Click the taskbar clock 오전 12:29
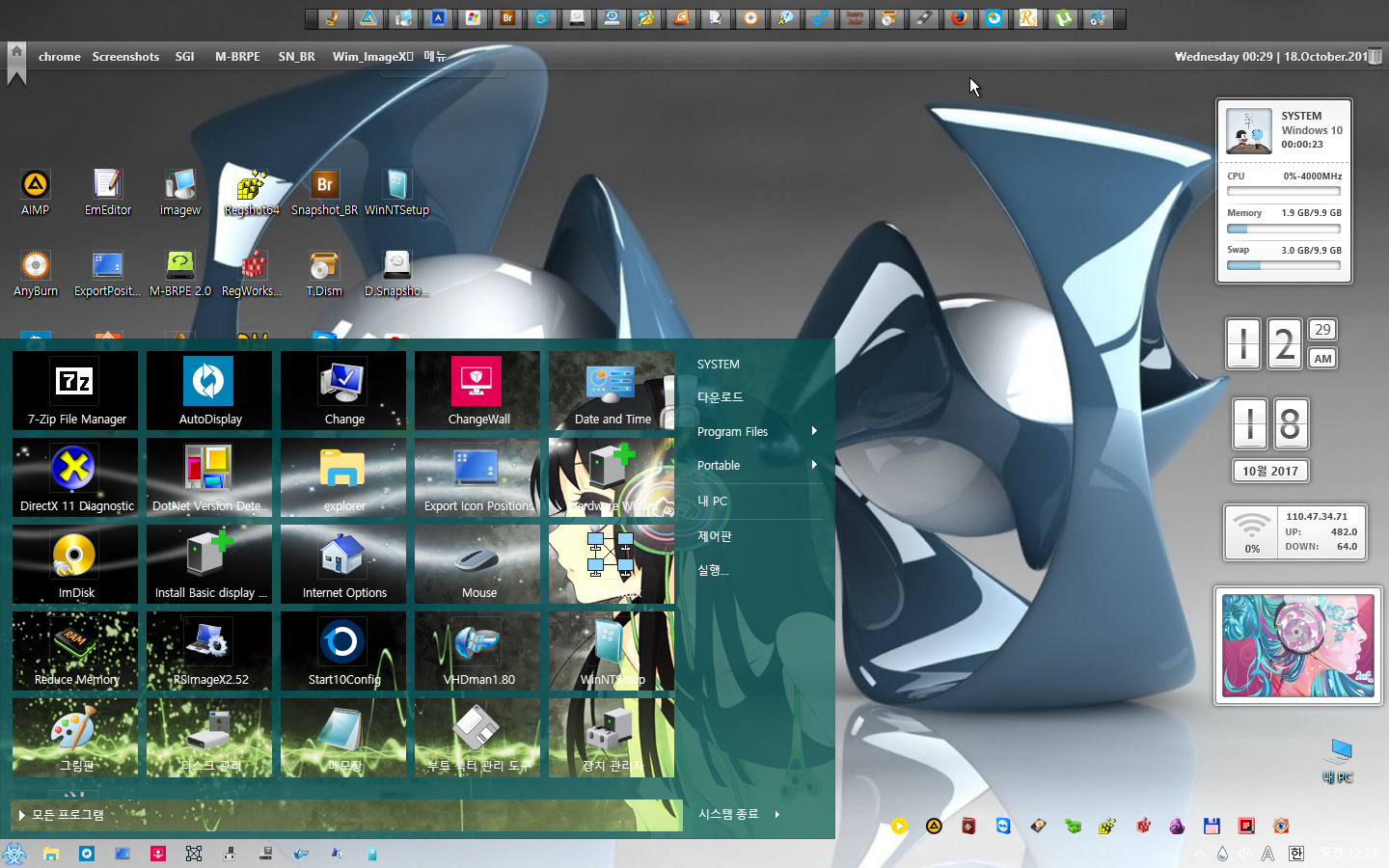The height and width of the screenshot is (868, 1389). tap(1349, 854)
